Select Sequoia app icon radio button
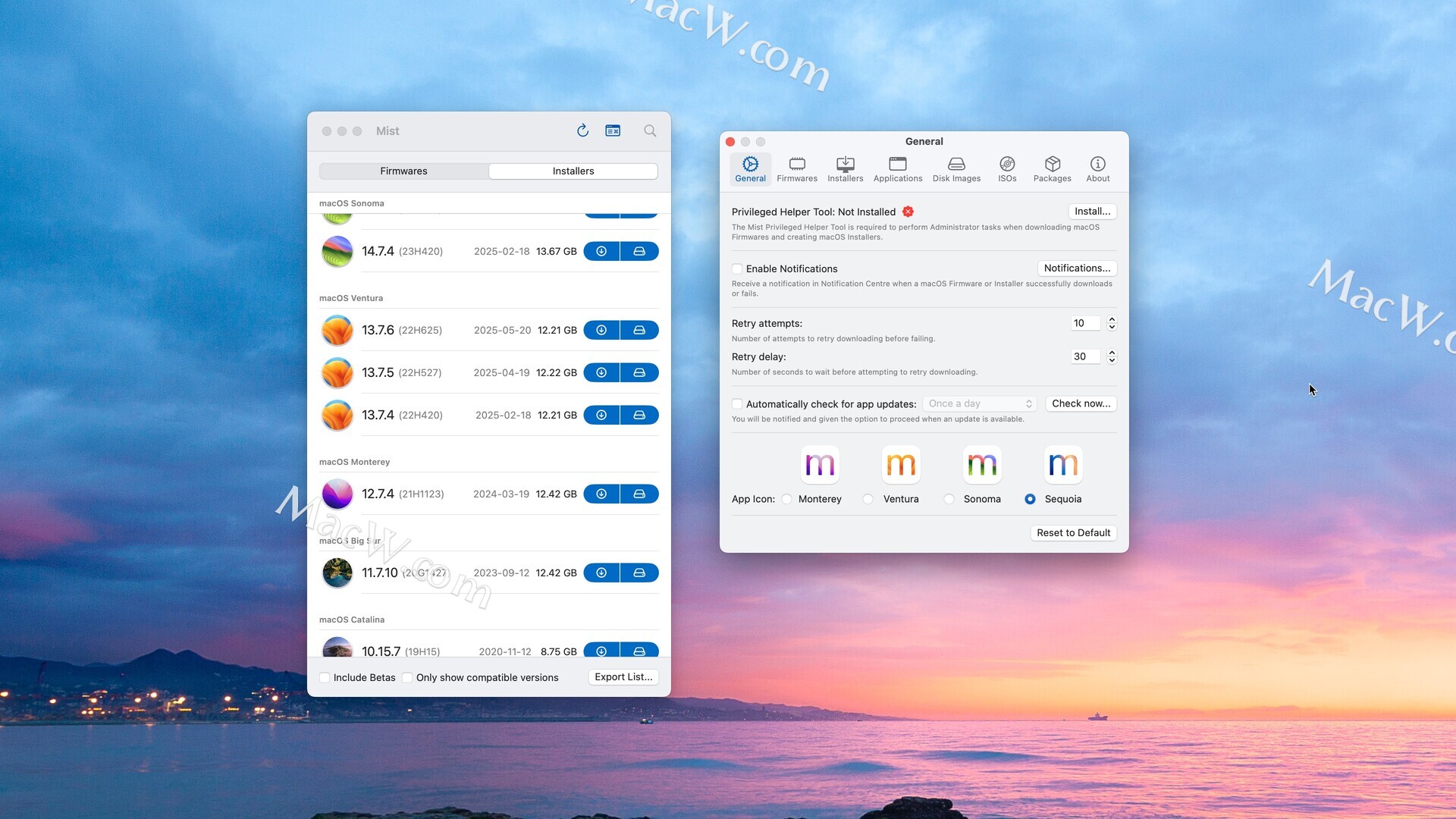 pyautogui.click(x=1030, y=499)
